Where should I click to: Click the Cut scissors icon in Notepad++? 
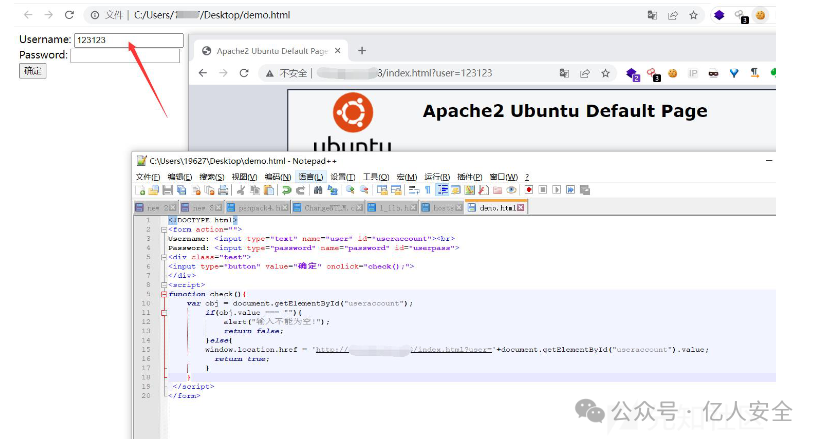241,190
